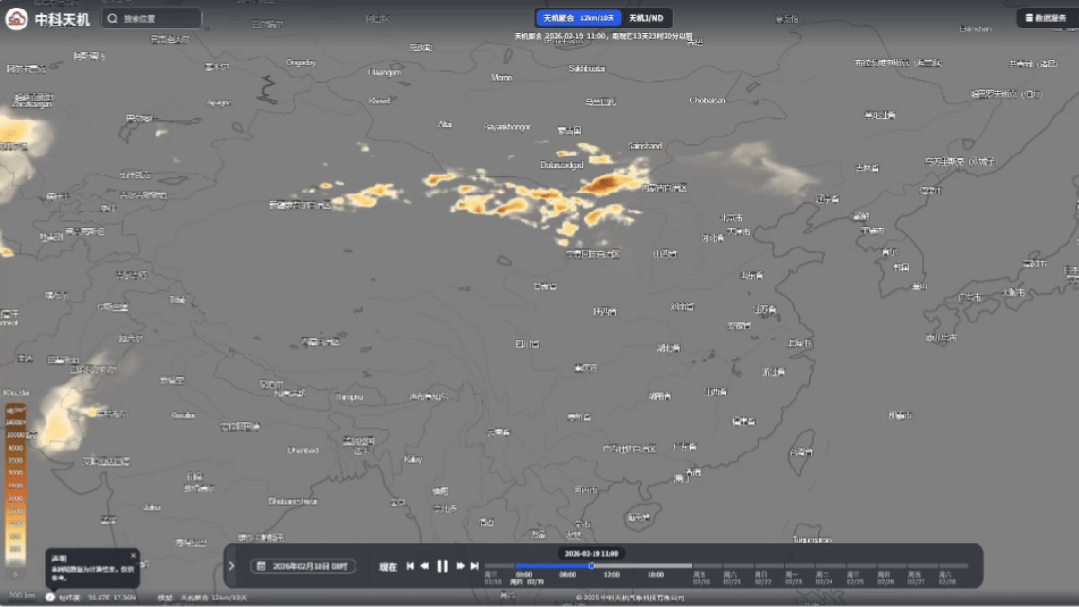The height and width of the screenshot is (607, 1079).
Task: Click the 12:00 mark on the timeline
Action: pos(612,575)
